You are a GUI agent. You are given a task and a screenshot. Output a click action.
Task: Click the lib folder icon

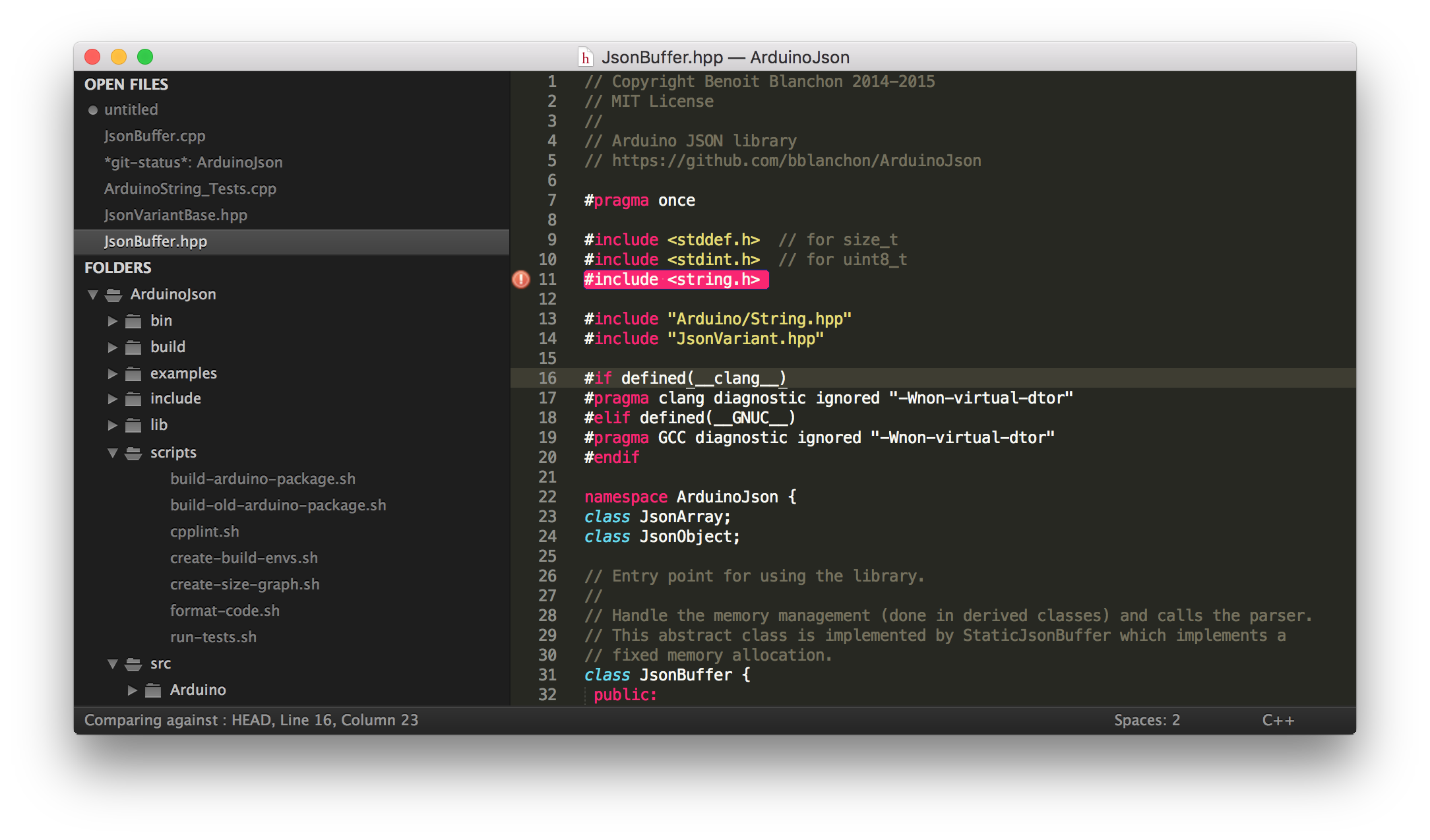click(x=134, y=425)
